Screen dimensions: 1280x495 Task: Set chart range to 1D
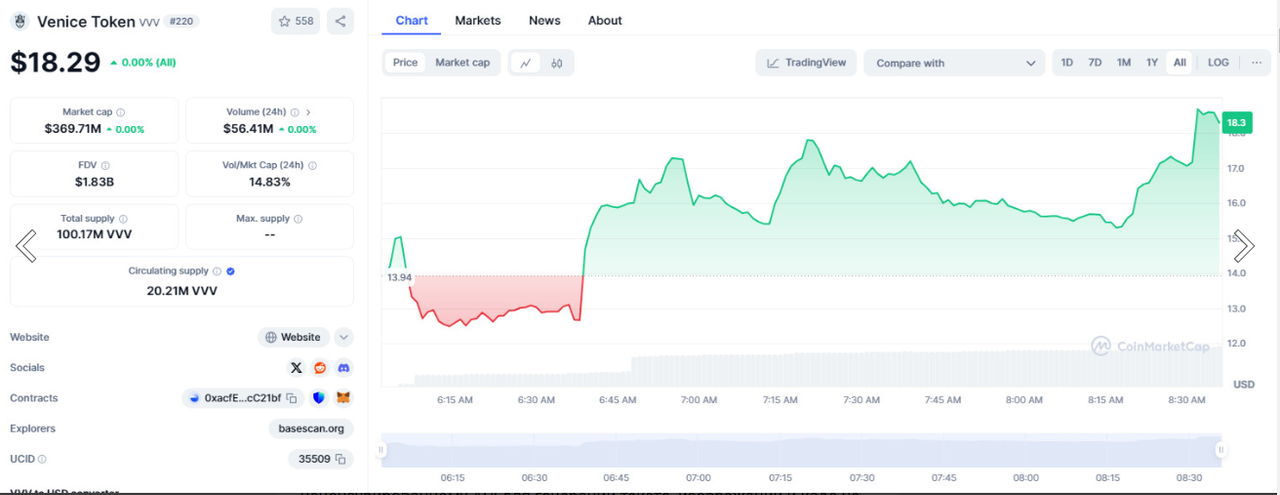[x=1067, y=62]
